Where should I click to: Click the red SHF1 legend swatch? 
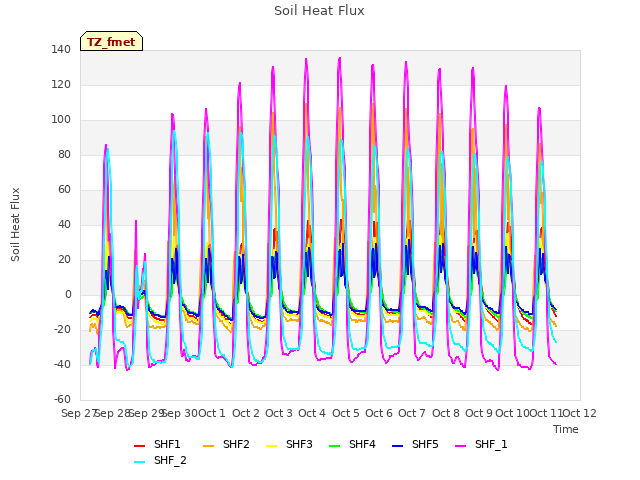click(x=140, y=446)
